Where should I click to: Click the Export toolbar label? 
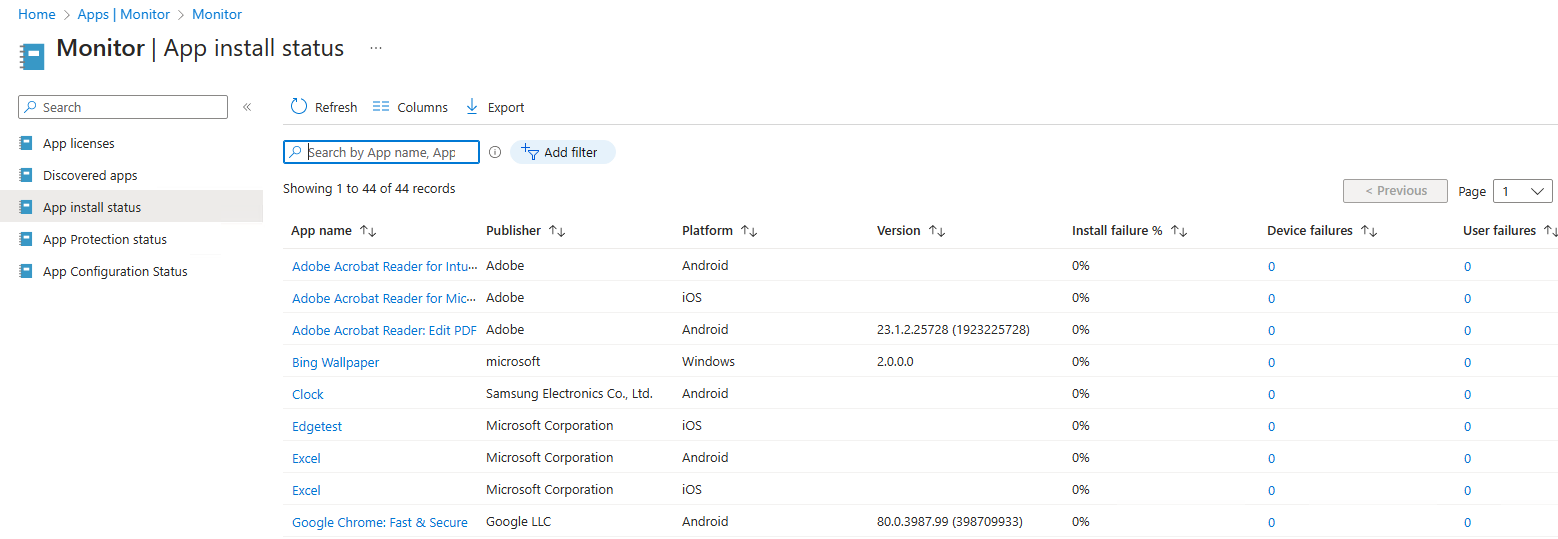506,107
